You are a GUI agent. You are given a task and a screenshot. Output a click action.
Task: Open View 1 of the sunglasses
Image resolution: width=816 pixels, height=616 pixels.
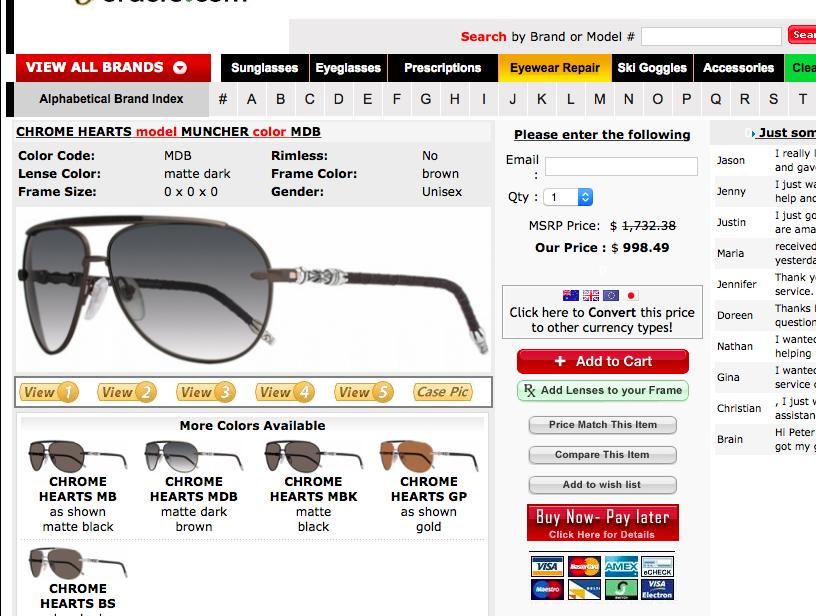pyautogui.click(x=49, y=392)
